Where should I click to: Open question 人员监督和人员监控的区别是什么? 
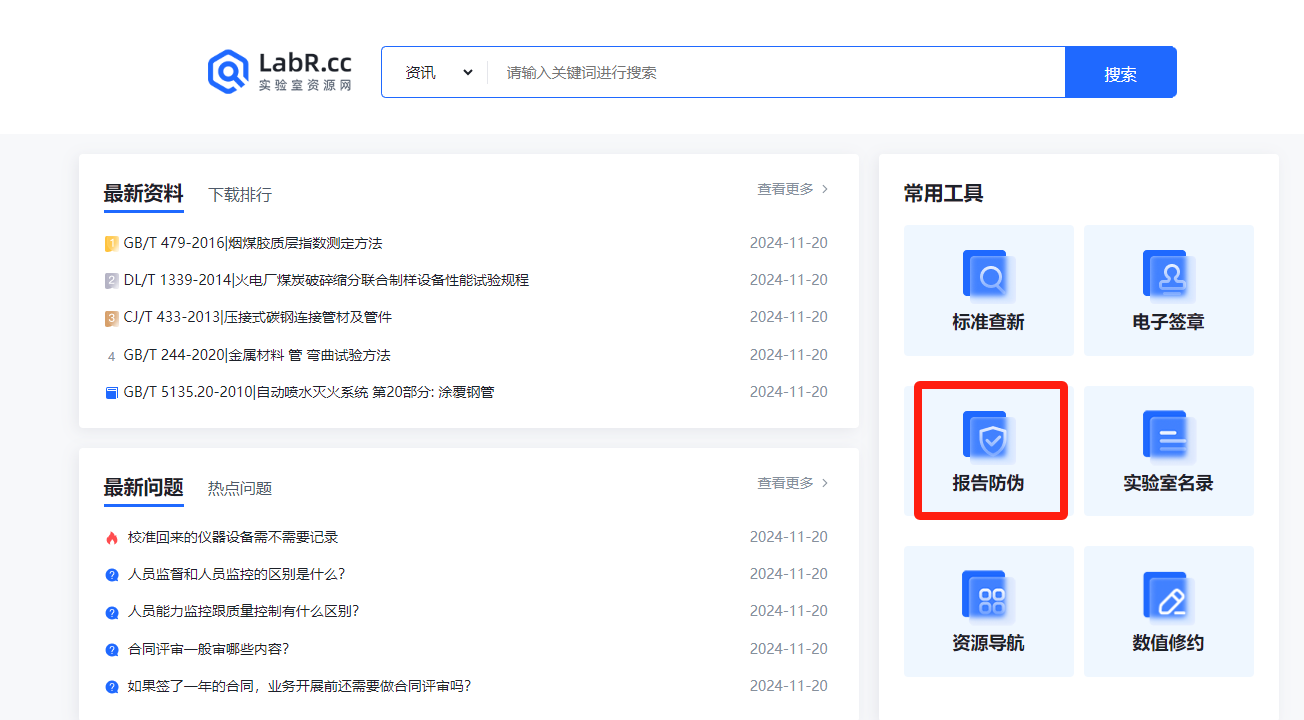[x=236, y=574]
